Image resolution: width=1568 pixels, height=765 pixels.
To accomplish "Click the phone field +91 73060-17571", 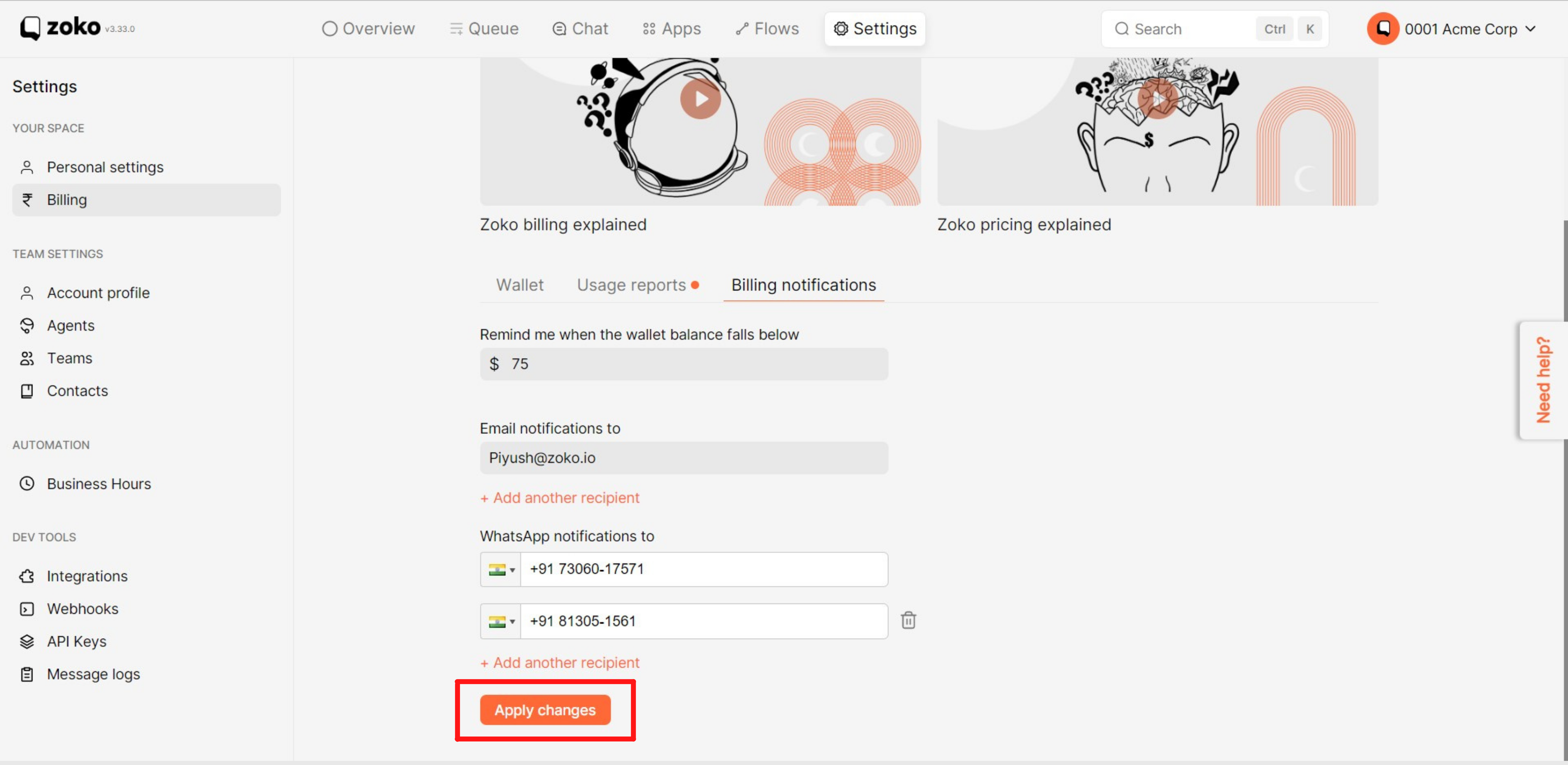I will pyautogui.click(x=704, y=570).
